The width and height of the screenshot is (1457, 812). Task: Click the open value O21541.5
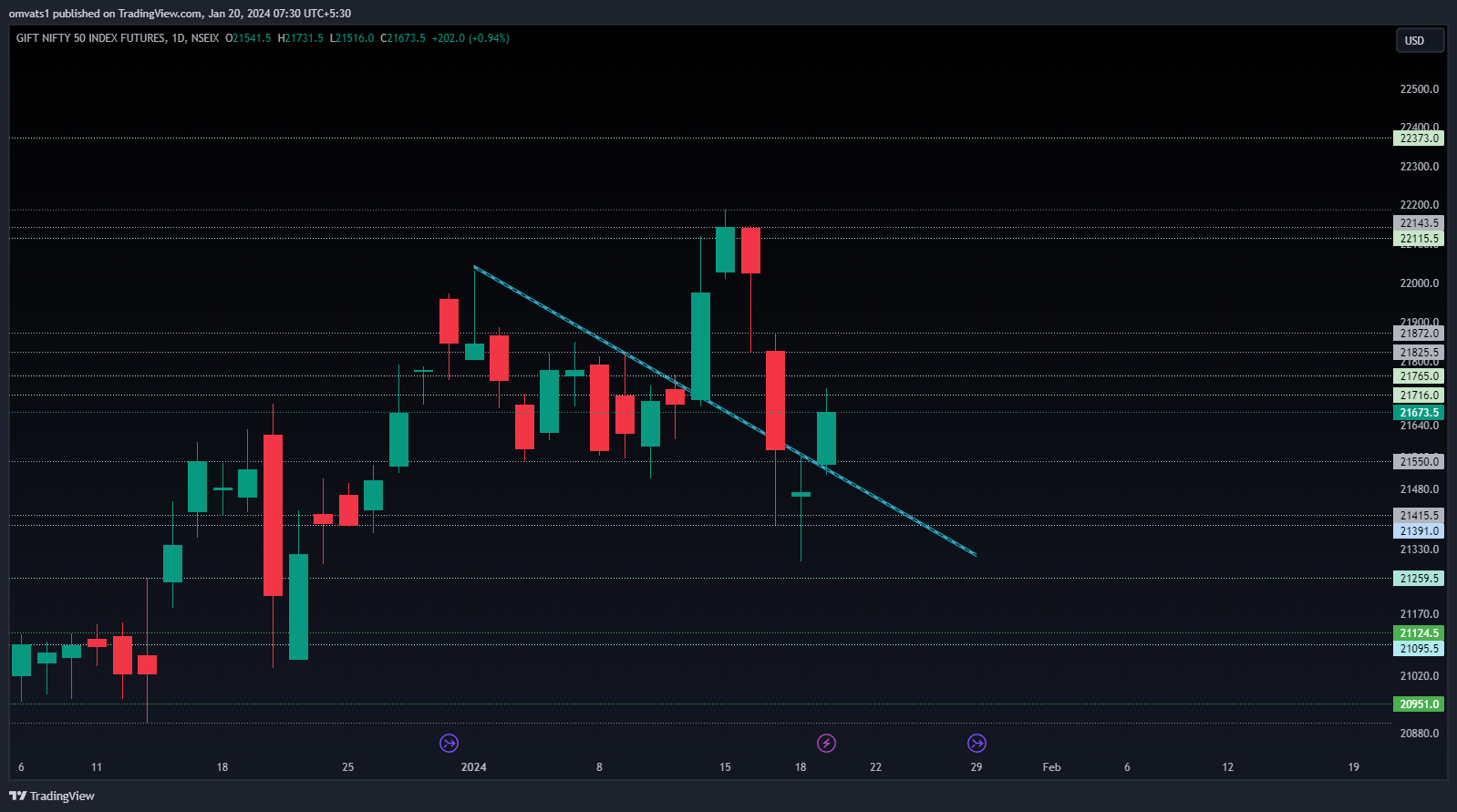pyautogui.click(x=248, y=38)
